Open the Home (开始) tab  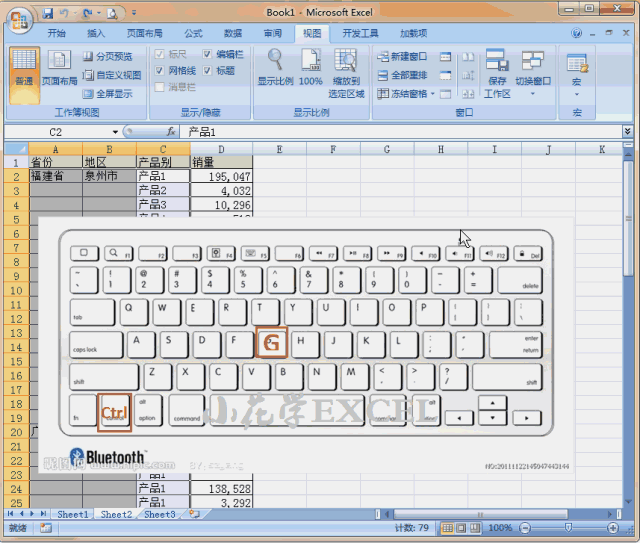[56, 33]
